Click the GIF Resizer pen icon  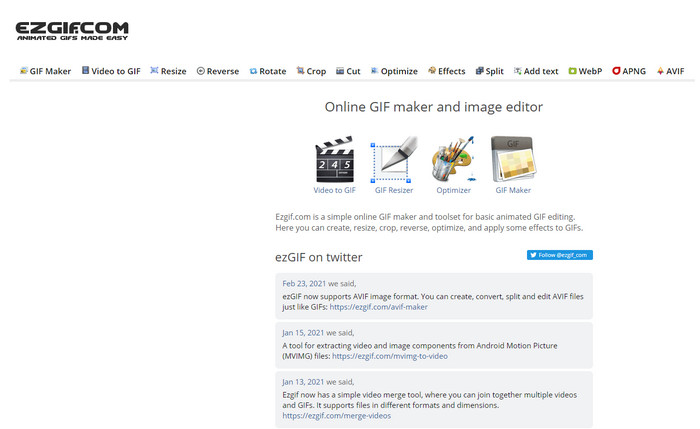(x=394, y=159)
